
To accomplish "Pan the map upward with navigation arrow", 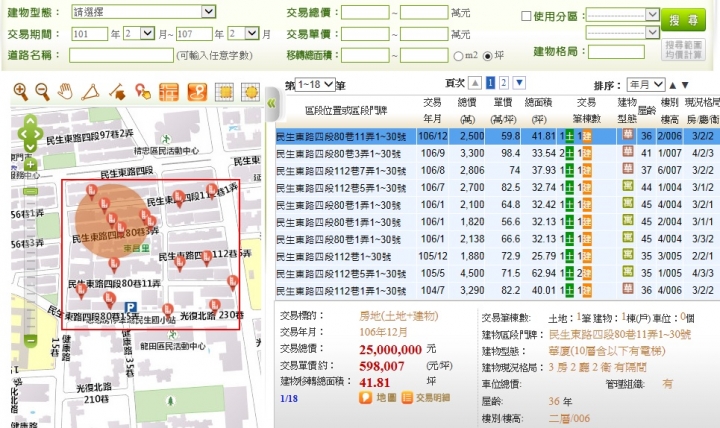I will point(30,123).
